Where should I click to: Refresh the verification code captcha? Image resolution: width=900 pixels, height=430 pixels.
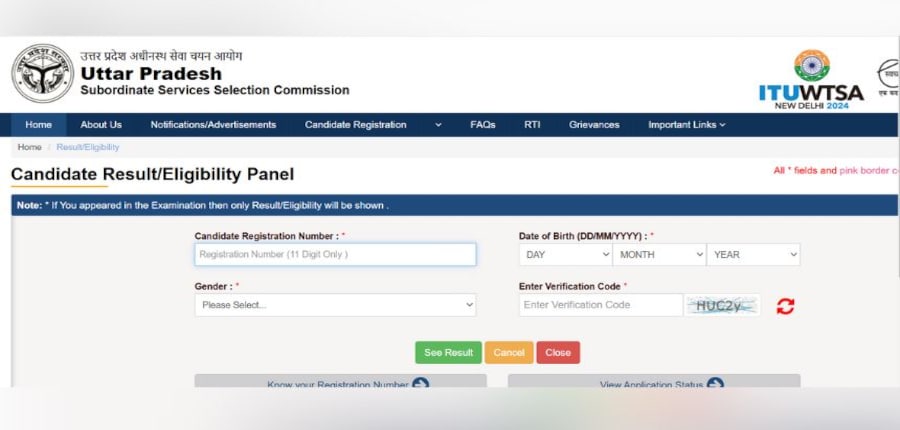785,306
